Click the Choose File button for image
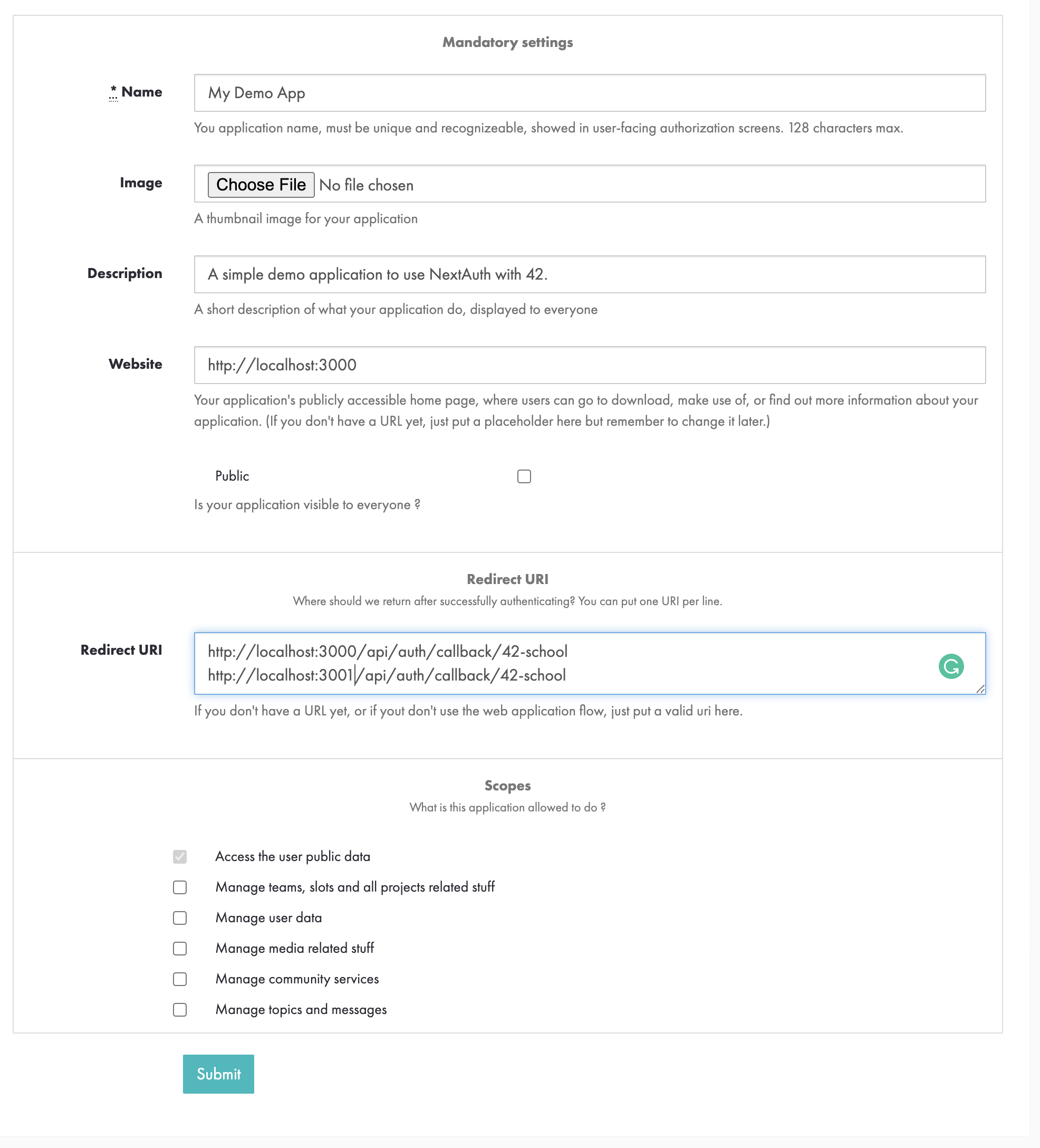This screenshot has width=1040, height=1148. coord(259,185)
